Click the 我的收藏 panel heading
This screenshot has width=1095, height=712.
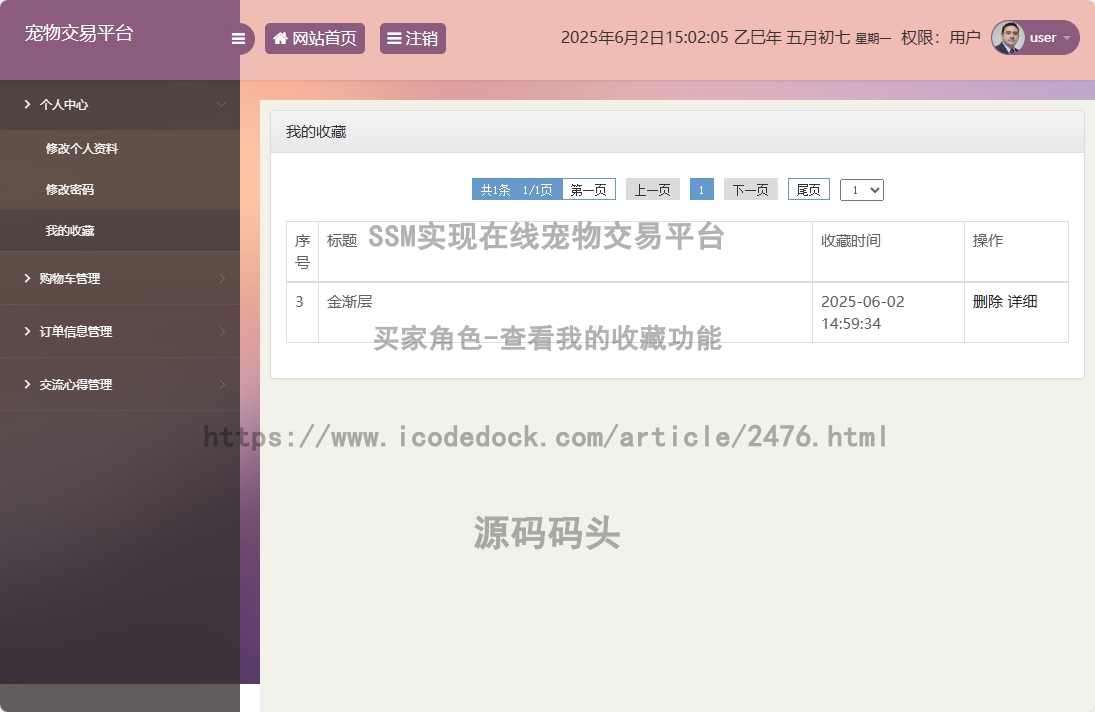[x=316, y=132]
